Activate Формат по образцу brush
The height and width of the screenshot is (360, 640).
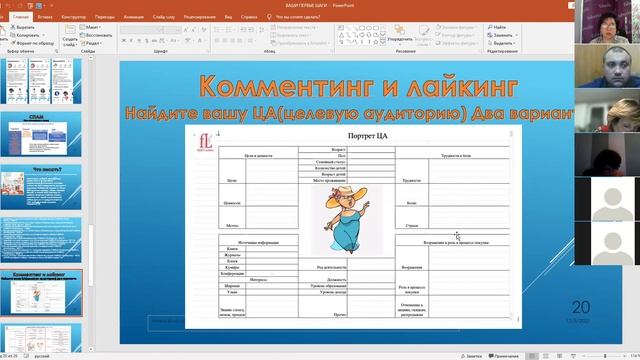coord(32,43)
